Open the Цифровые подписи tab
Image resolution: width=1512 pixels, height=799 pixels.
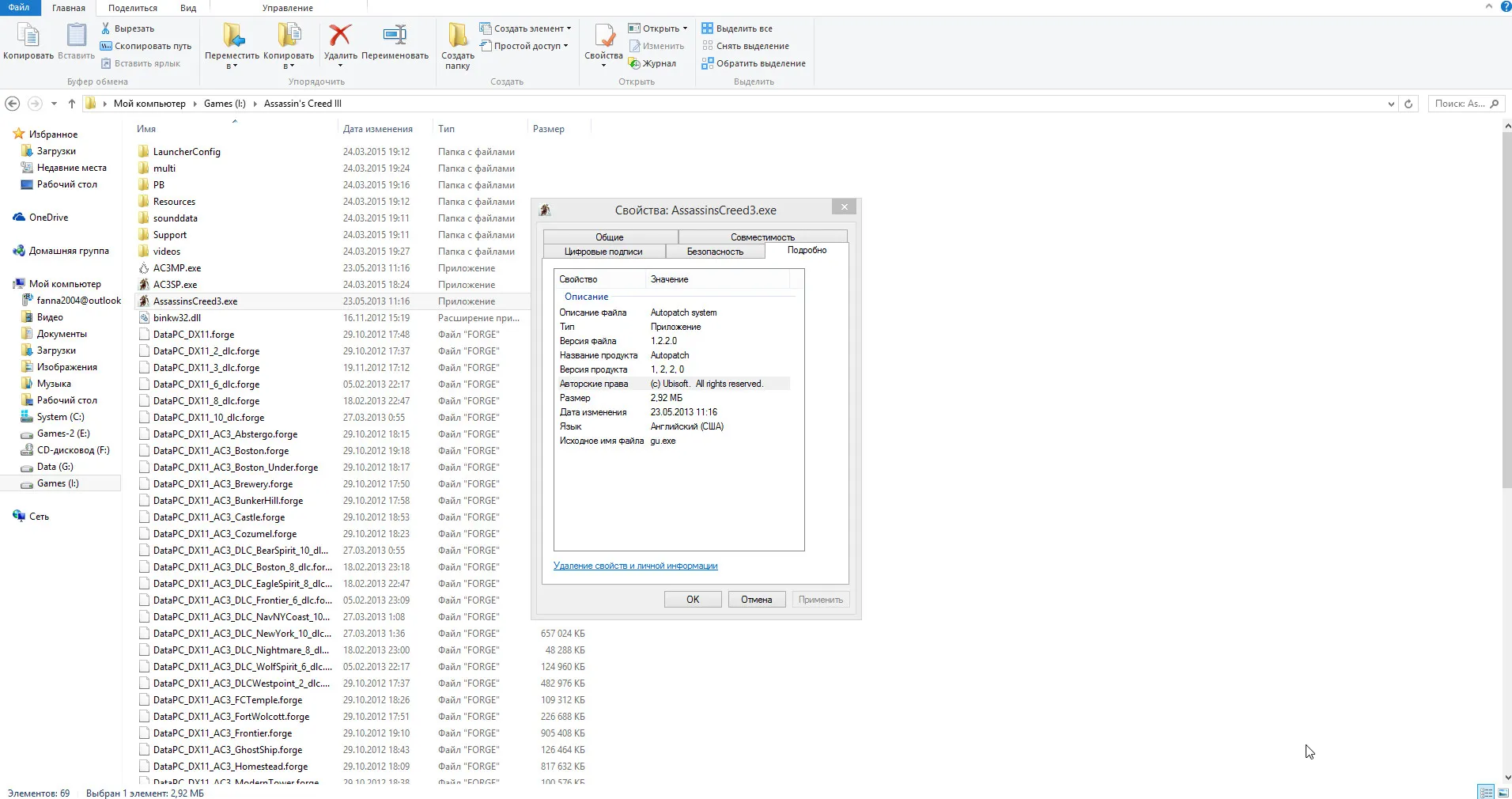(603, 252)
